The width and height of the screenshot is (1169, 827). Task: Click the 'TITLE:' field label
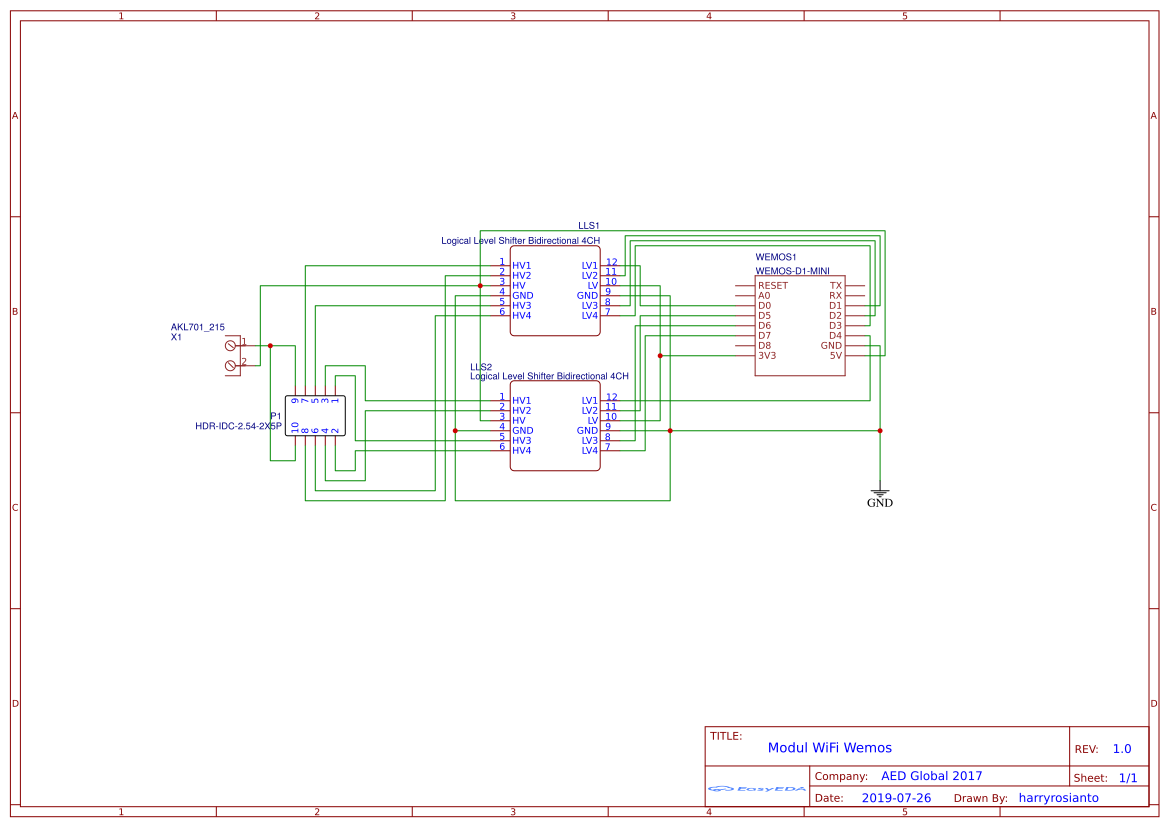click(x=726, y=736)
